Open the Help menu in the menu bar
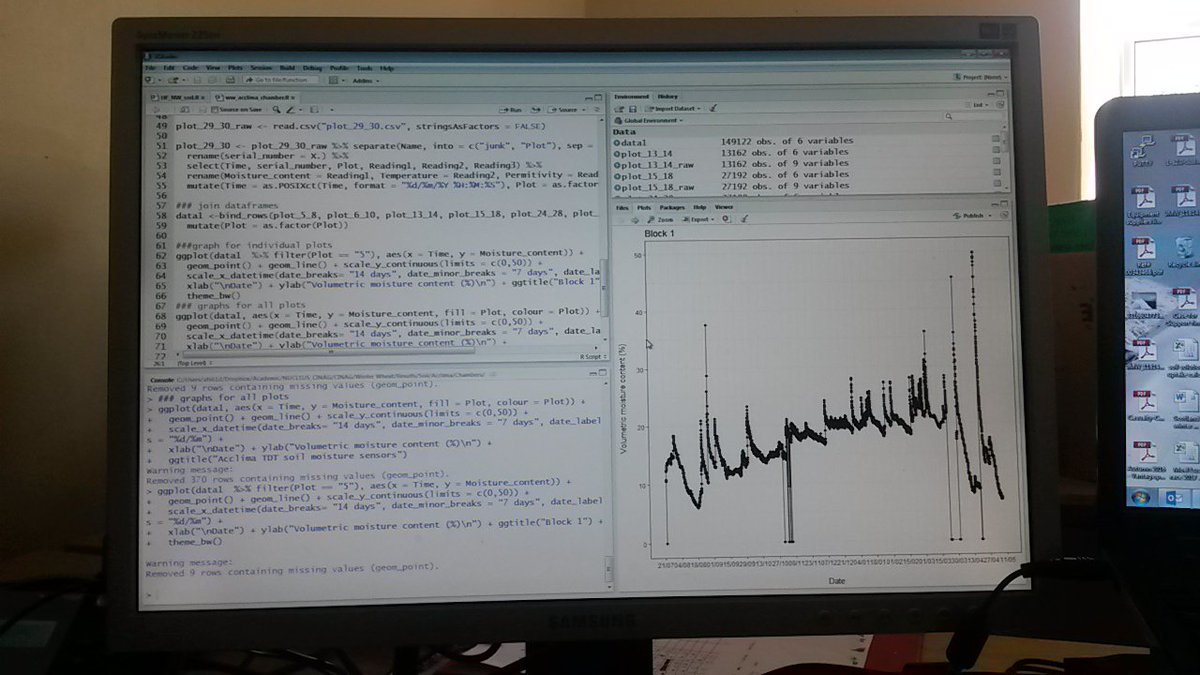1200x675 pixels. [386, 67]
